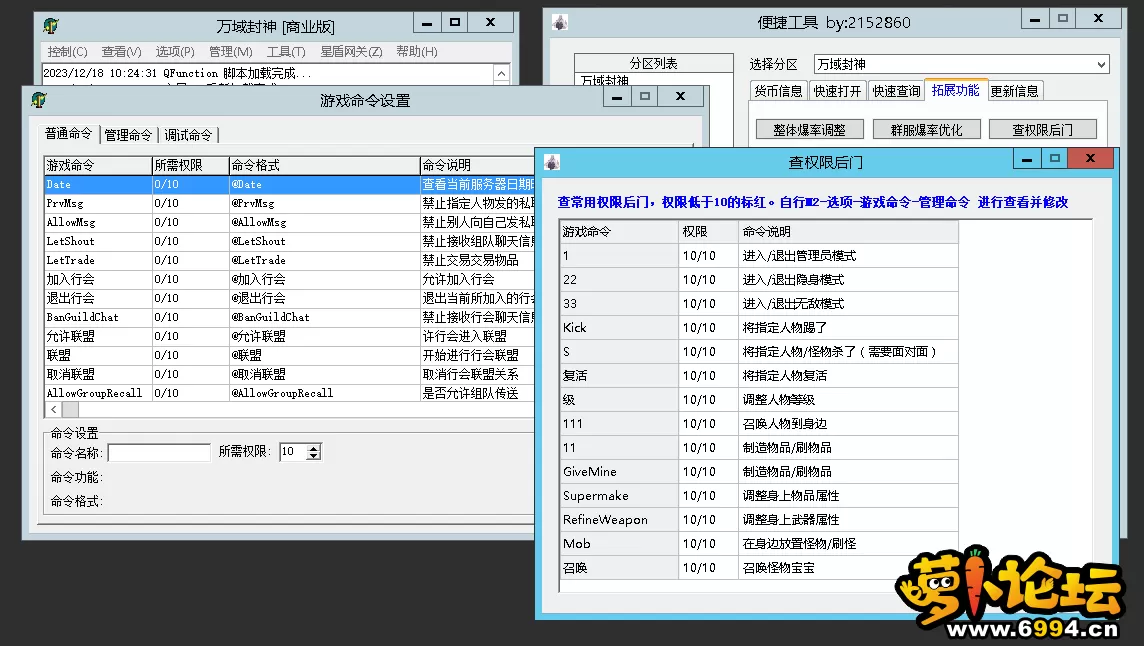Select the 退出行会 command row
1144x646 pixels.
coord(290,299)
